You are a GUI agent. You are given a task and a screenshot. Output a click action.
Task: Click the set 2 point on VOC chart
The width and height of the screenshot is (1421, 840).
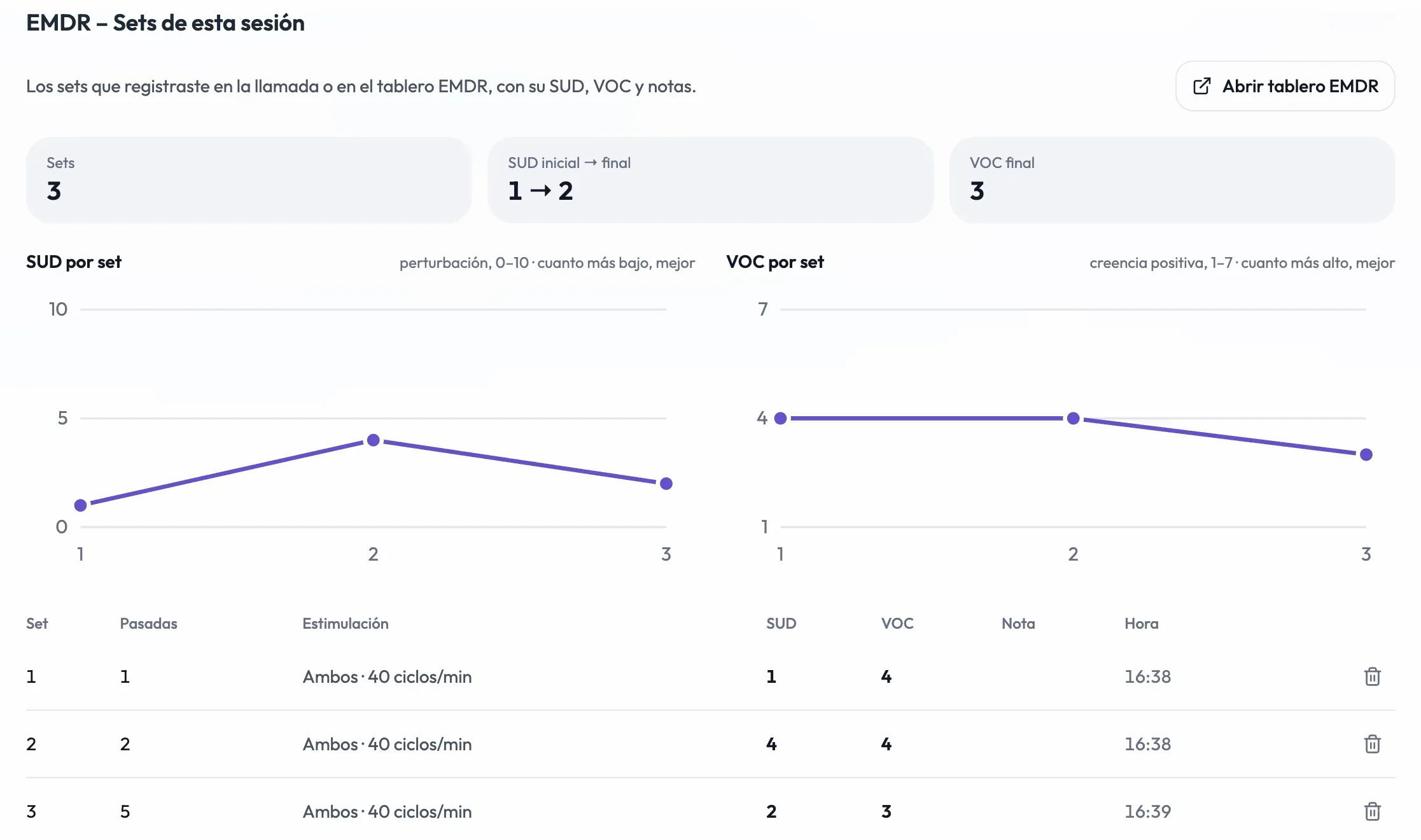pos(1074,418)
